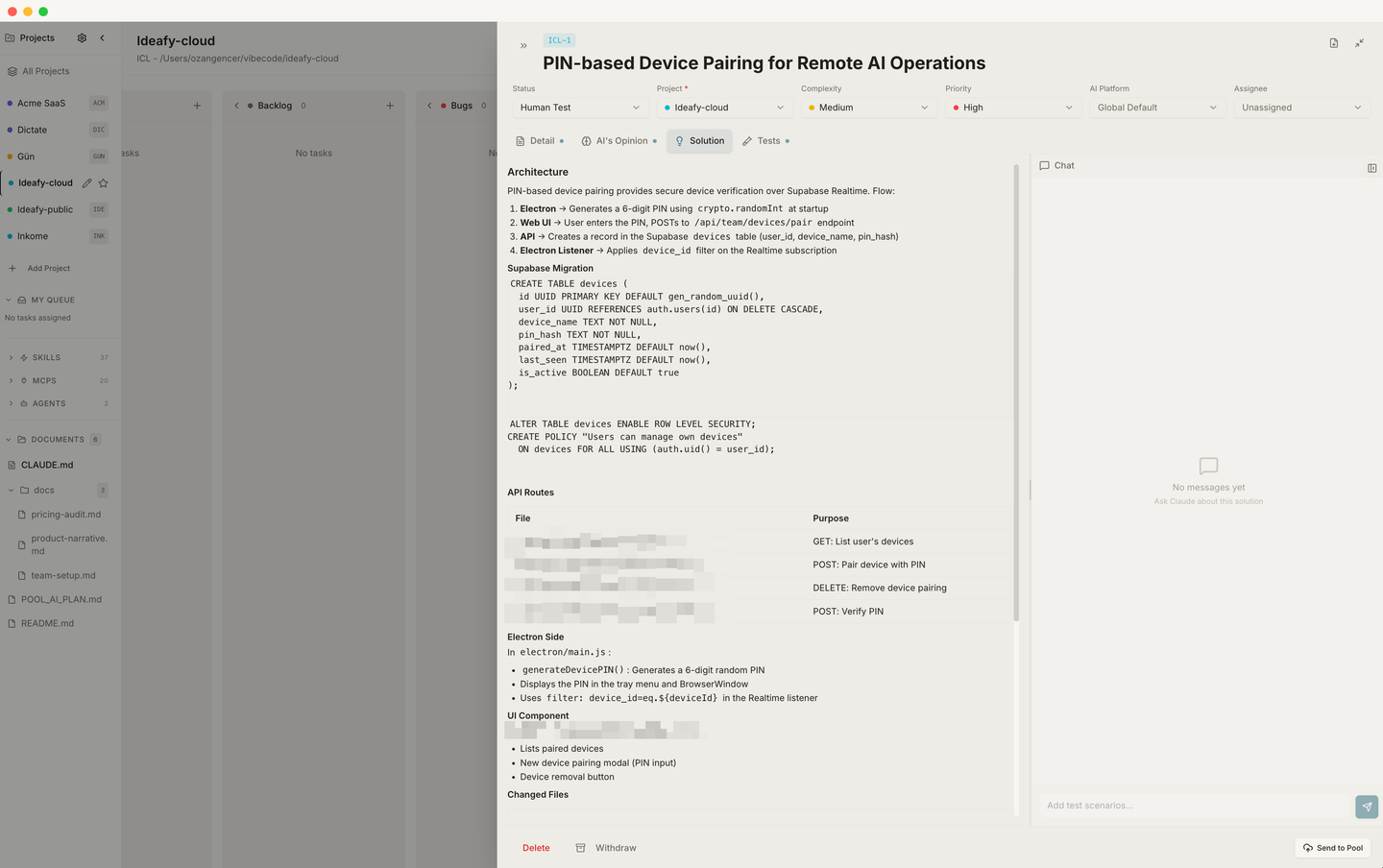Click the double-chevron icon beside ICL-1

click(523, 45)
